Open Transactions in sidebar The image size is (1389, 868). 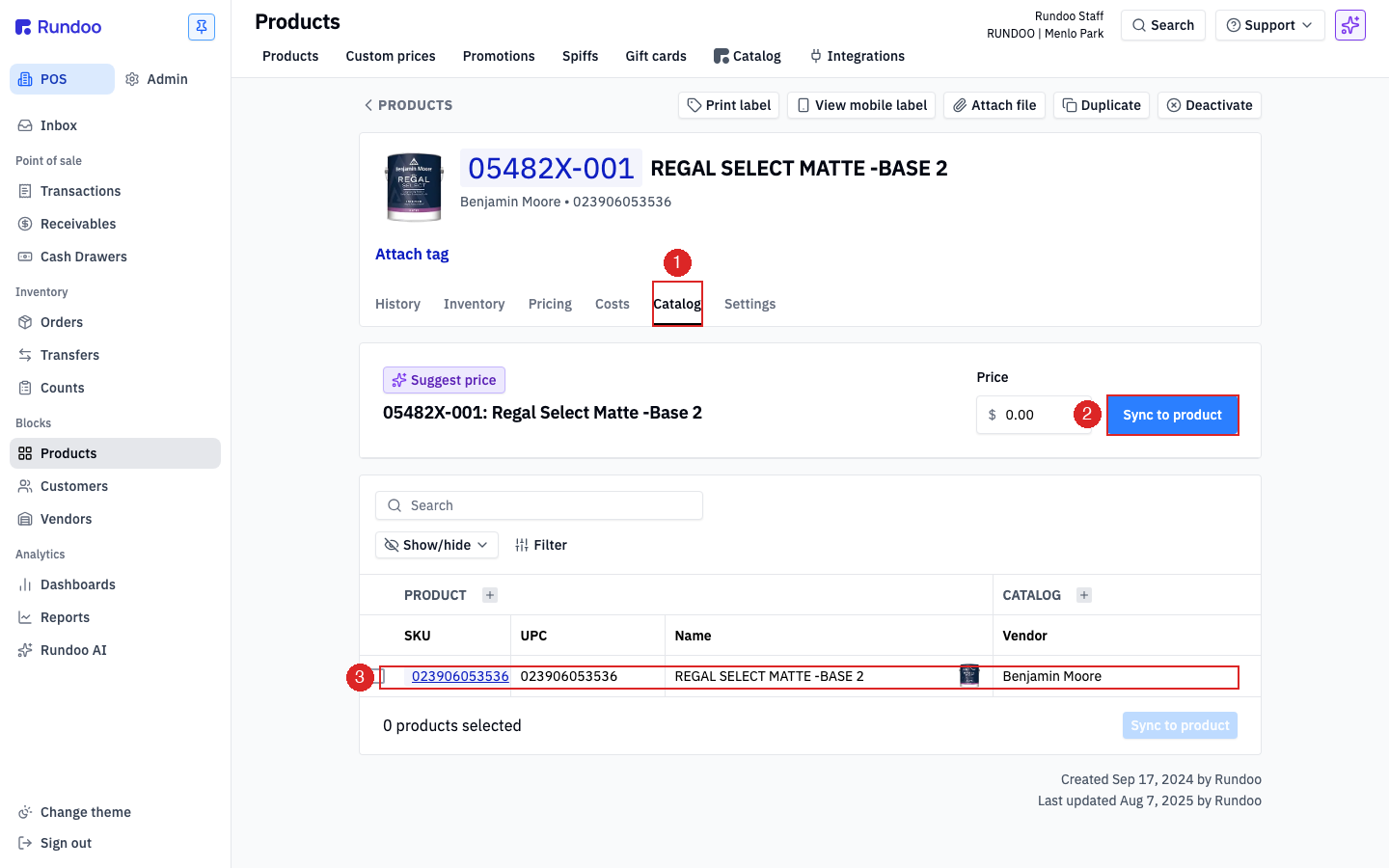click(x=116, y=191)
